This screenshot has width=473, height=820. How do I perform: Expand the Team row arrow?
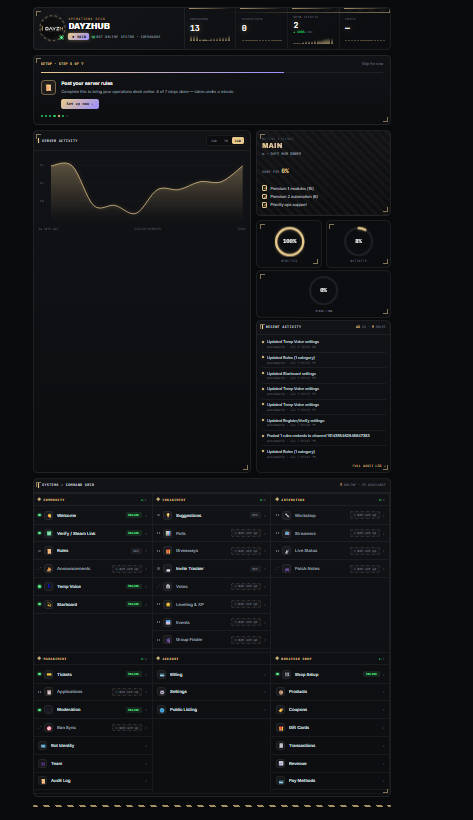click(146, 764)
